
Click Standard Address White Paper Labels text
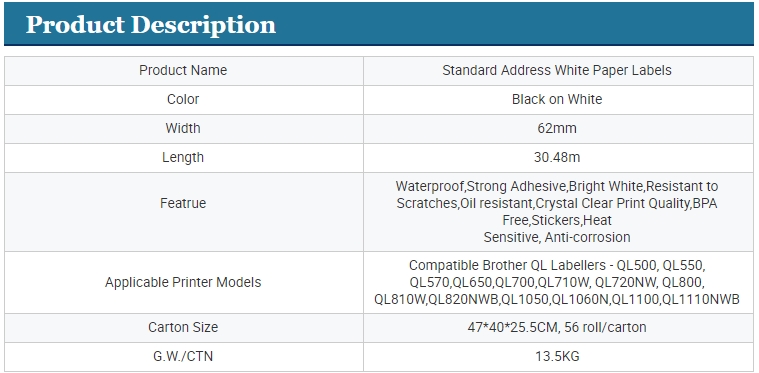click(x=557, y=71)
